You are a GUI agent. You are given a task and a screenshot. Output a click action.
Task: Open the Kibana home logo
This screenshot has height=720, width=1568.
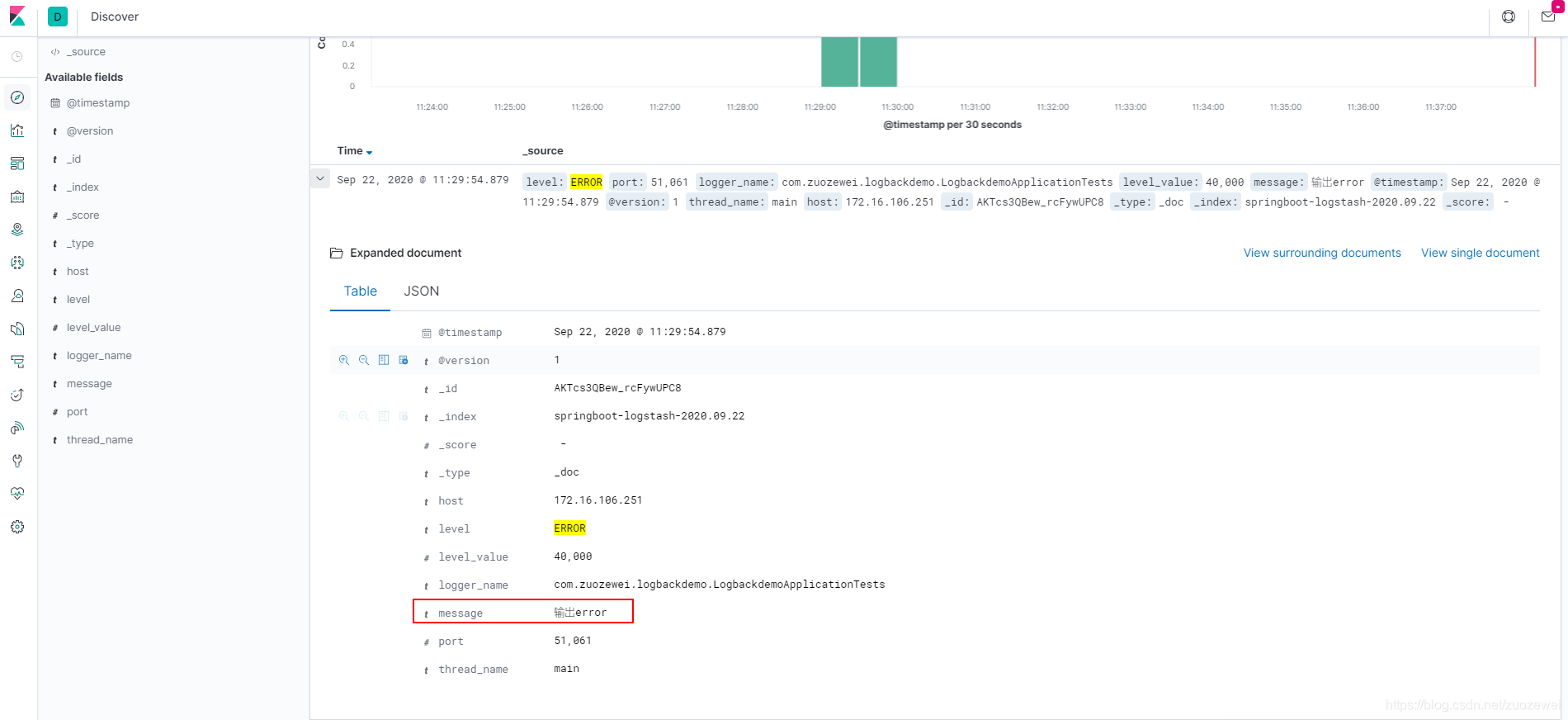[17, 17]
